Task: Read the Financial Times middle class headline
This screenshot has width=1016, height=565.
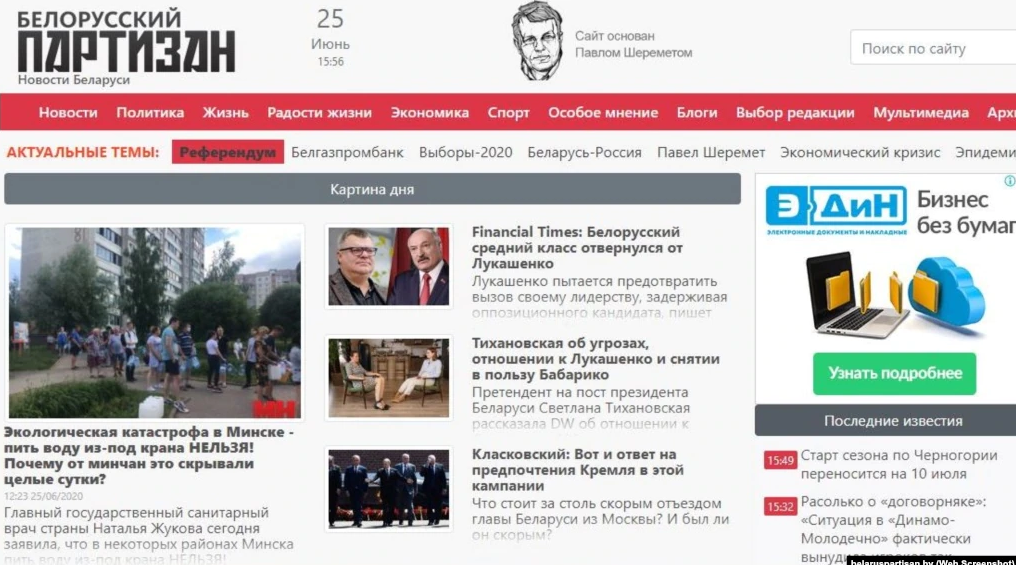Action: point(577,248)
